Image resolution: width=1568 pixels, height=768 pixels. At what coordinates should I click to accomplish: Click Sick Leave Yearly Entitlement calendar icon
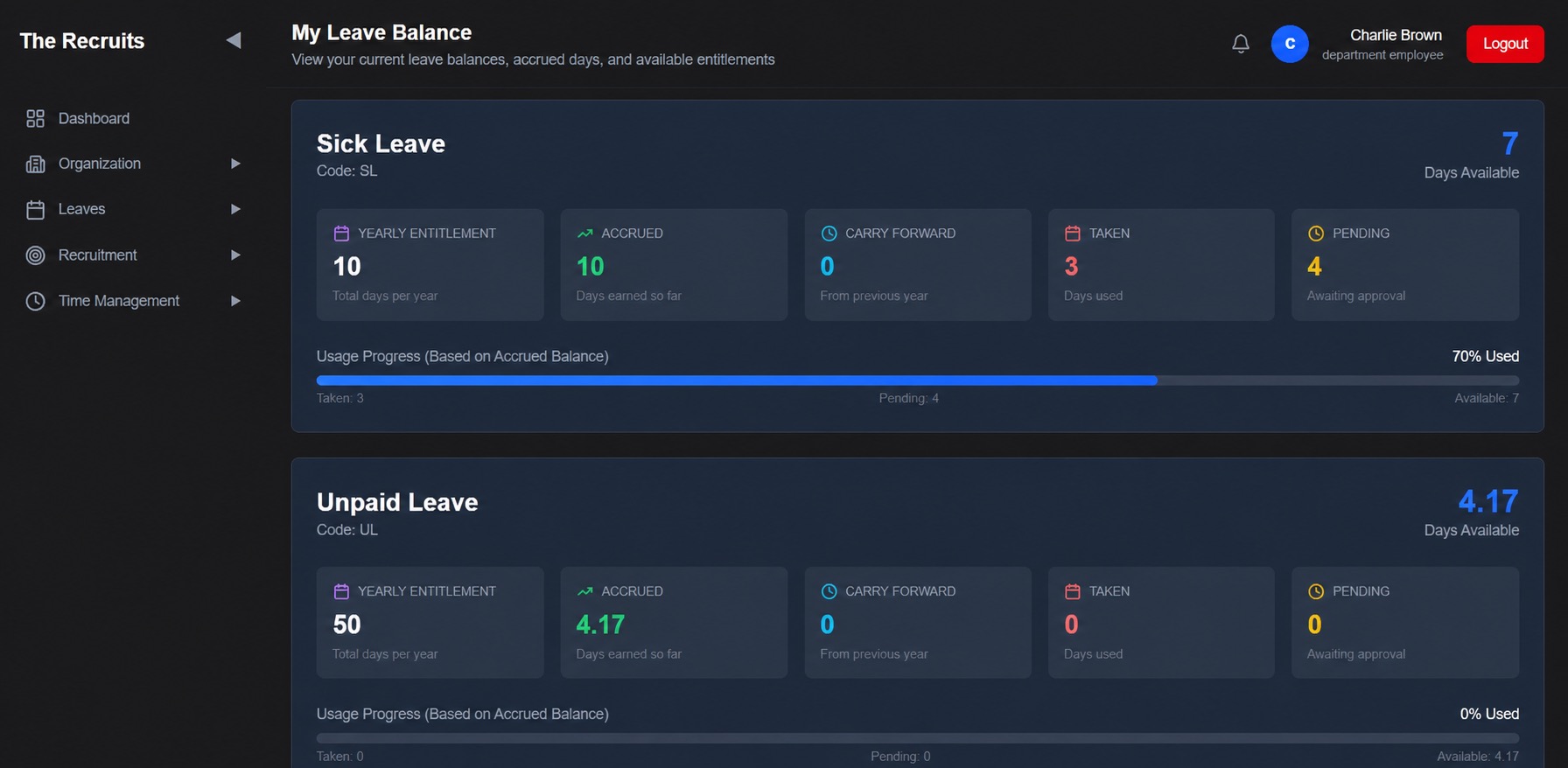pos(341,234)
